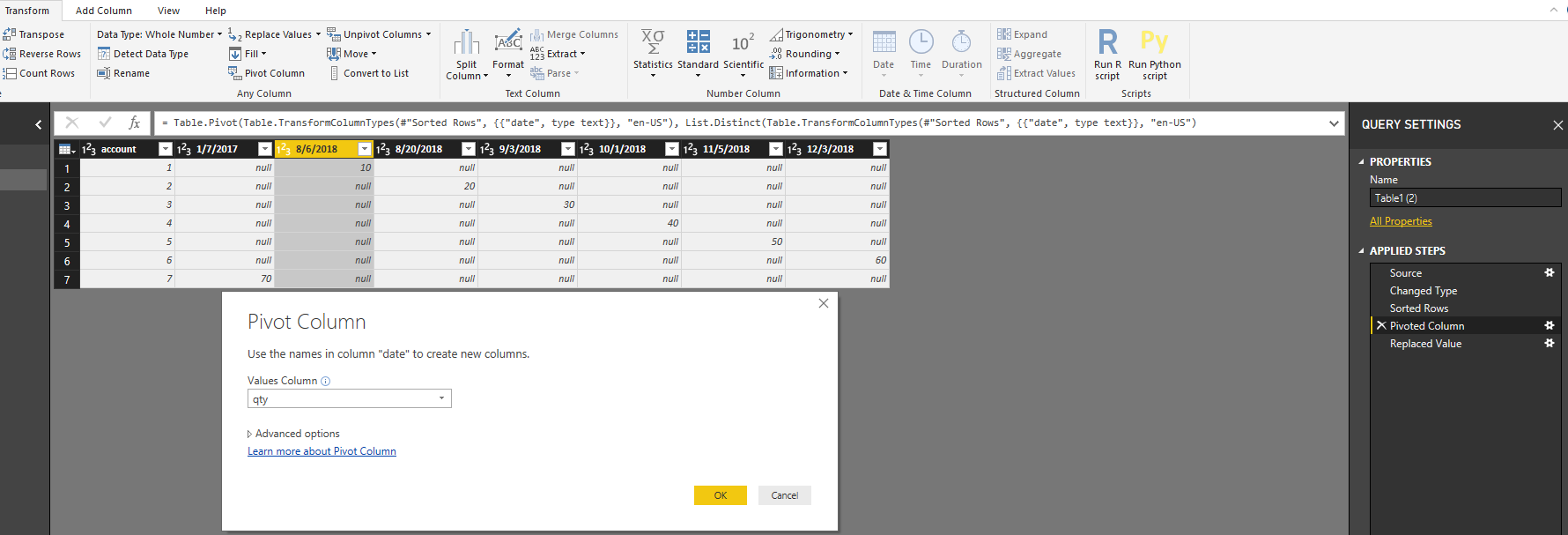Open the Date column tool
Screen dimensions: 1568x535
tap(884, 53)
